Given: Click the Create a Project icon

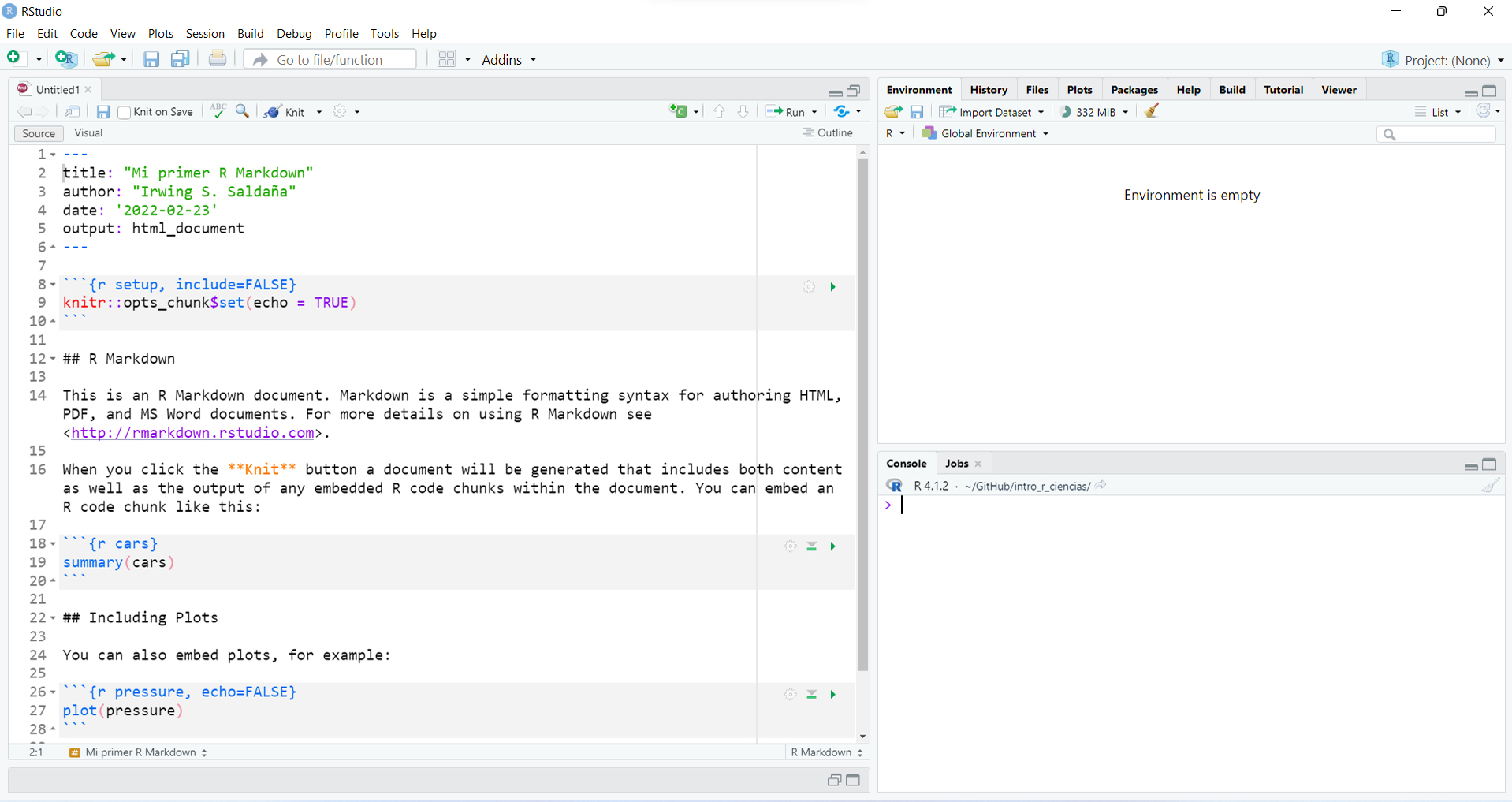Looking at the screenshot, I should tap(66, 58).
